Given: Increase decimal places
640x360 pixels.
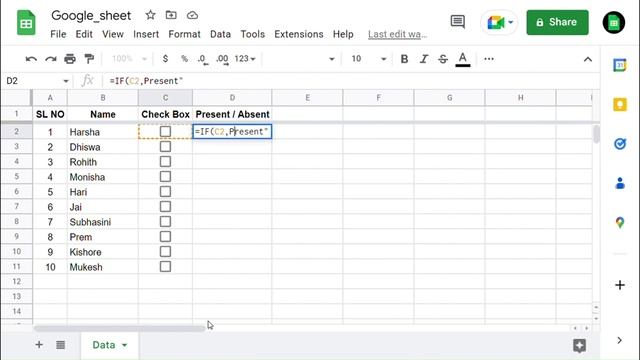Looking at the screenshot, I should (x=222, y=59).
